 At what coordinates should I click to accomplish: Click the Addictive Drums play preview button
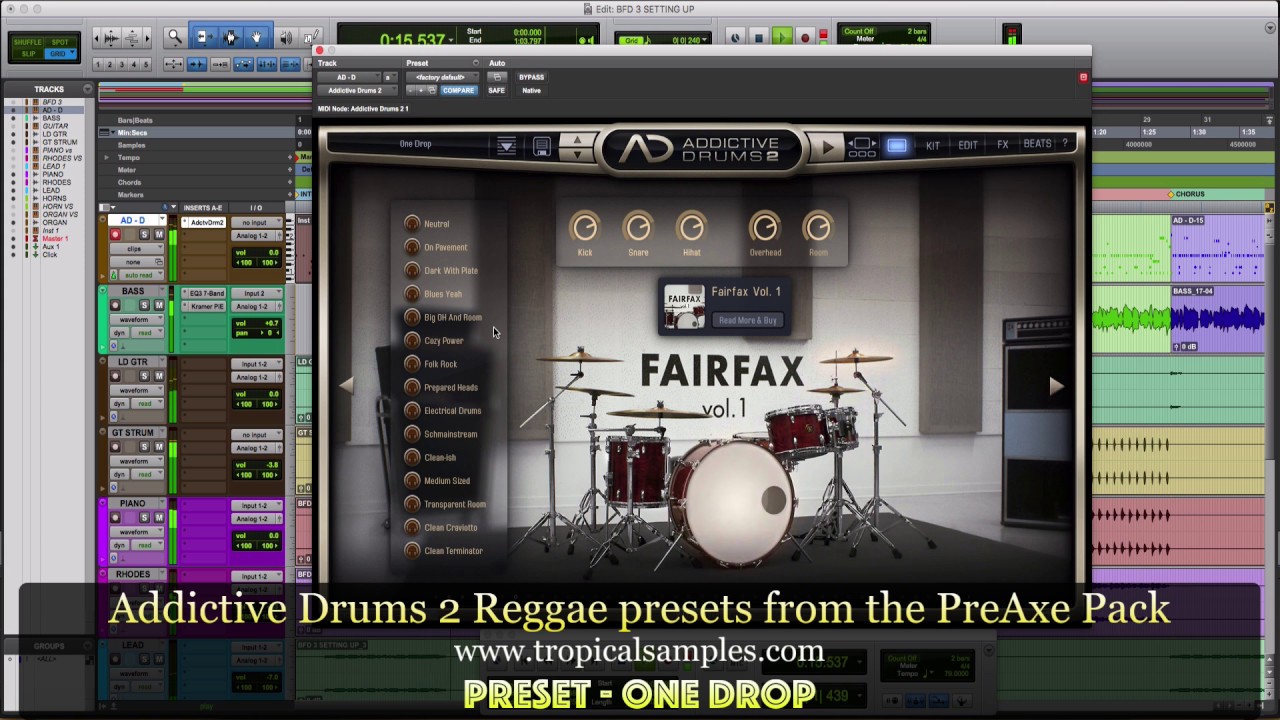click(828, 147)
